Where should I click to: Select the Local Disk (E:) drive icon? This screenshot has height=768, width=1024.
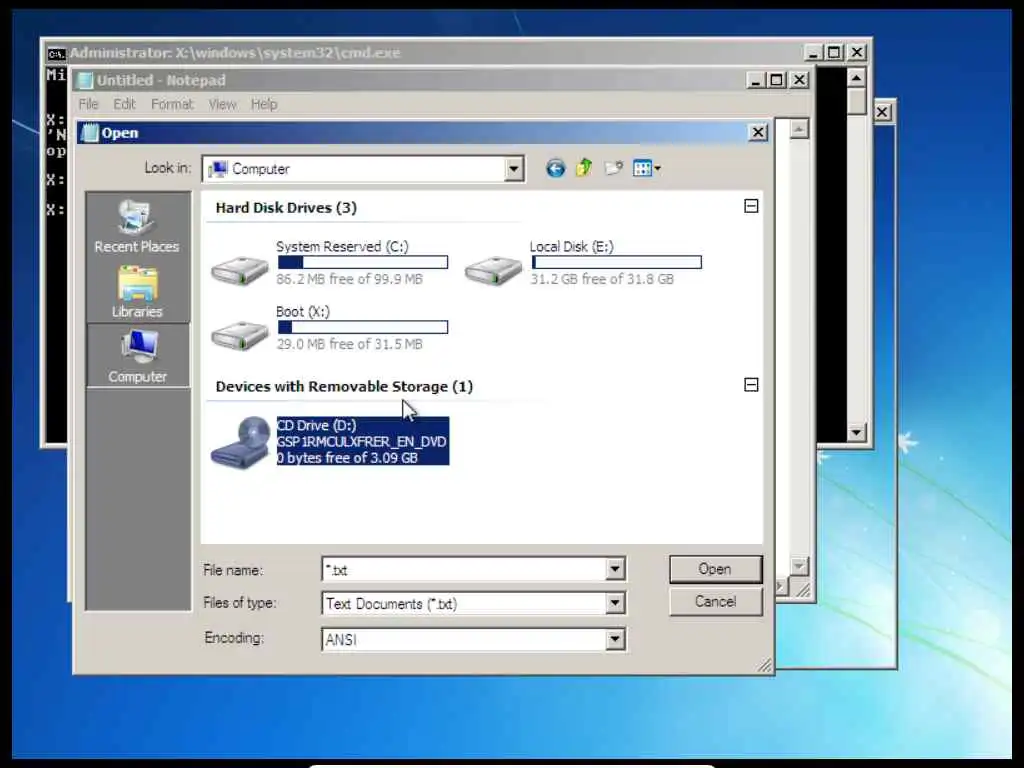pos(493,270)
